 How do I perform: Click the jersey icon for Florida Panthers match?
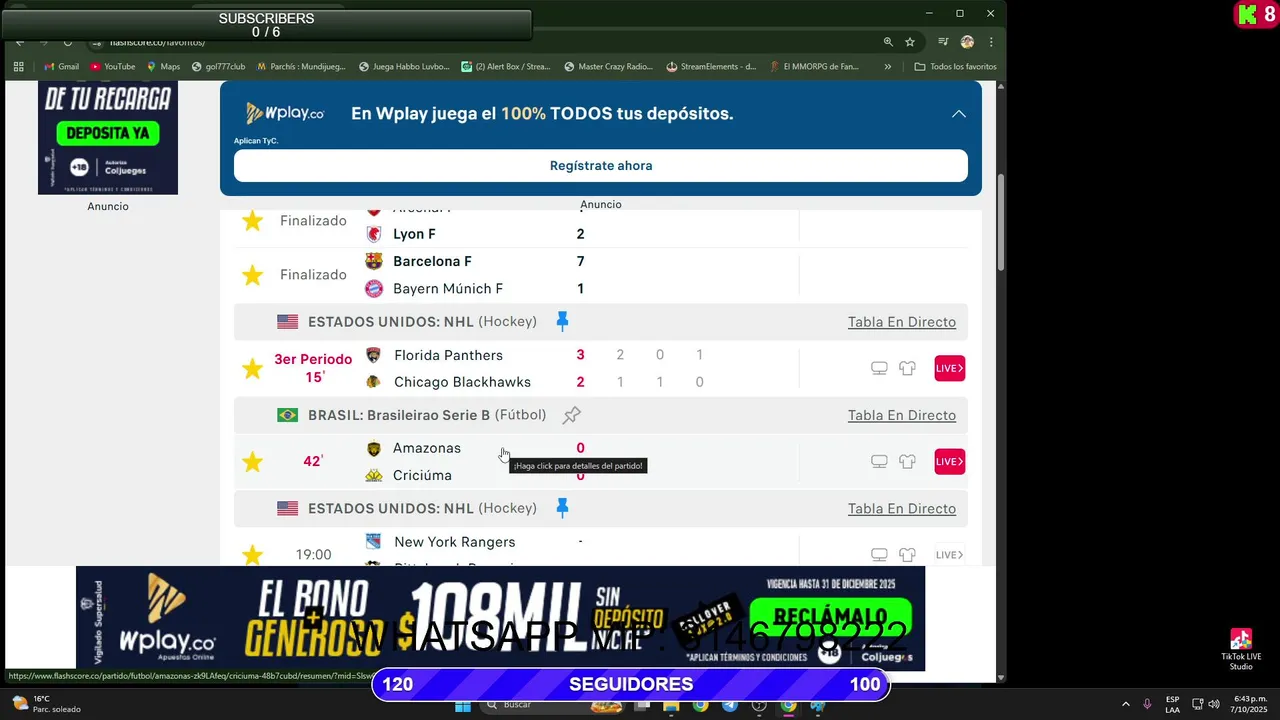click(x=907, y=369)
